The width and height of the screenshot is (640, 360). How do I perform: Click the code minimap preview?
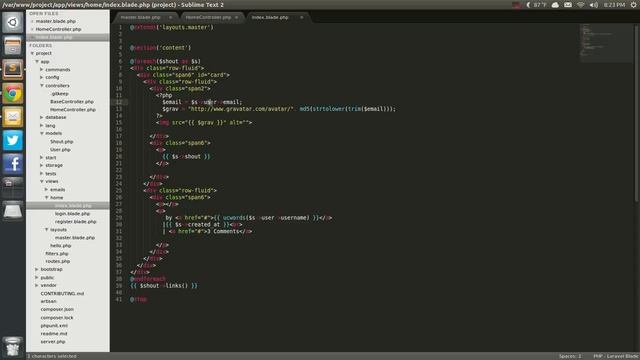[606, 43]
